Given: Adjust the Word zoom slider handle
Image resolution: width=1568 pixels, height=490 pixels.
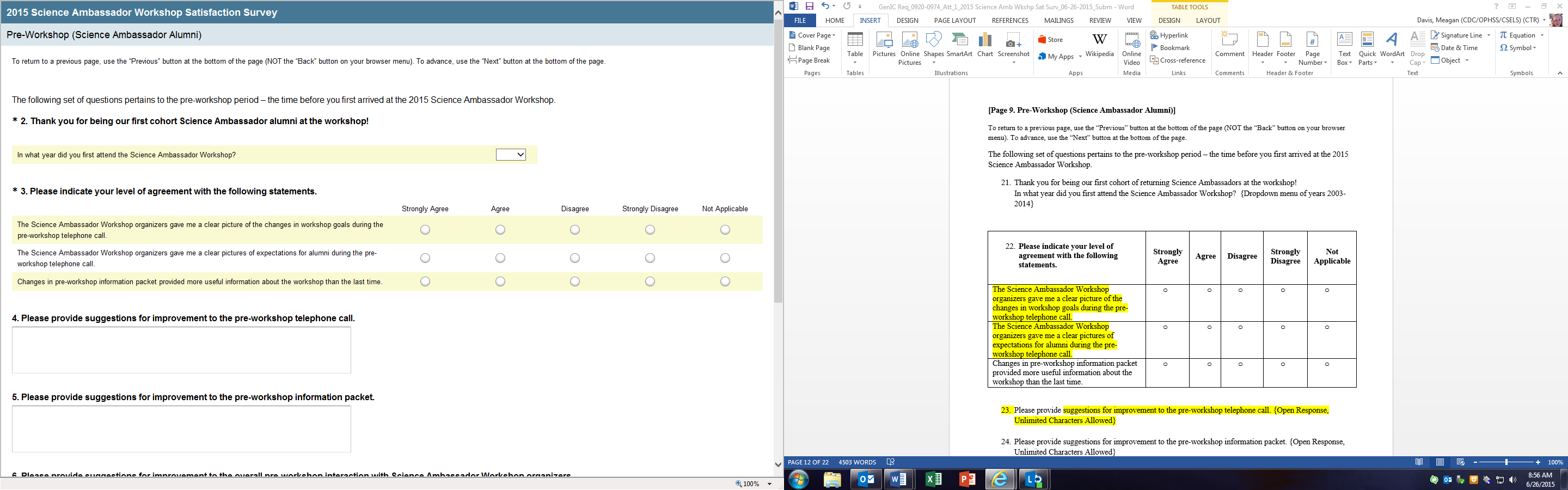Looking at the screenshot, I should [x=1506, y=463].
